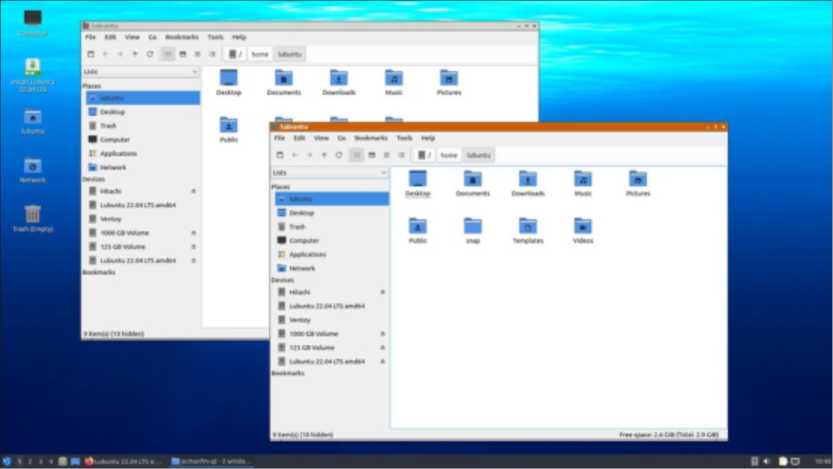833x469 pixels.
Task: Switch front window to compact view
Action: pos(387,155)
